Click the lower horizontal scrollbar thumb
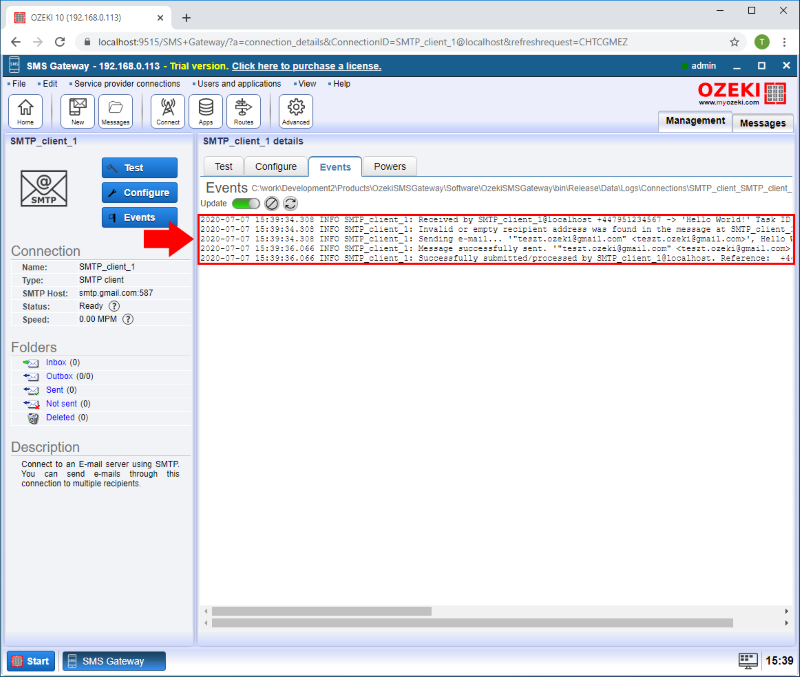Viewport: 800px width, 677px height. 472,623
